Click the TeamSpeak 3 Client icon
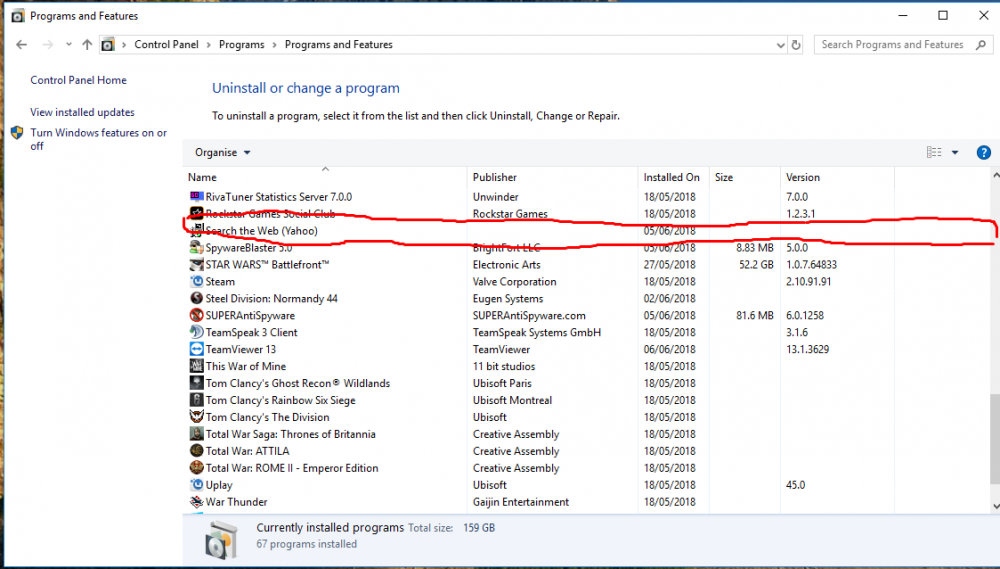This screenshot has width=1000, height=569. (x=197, y=333)
